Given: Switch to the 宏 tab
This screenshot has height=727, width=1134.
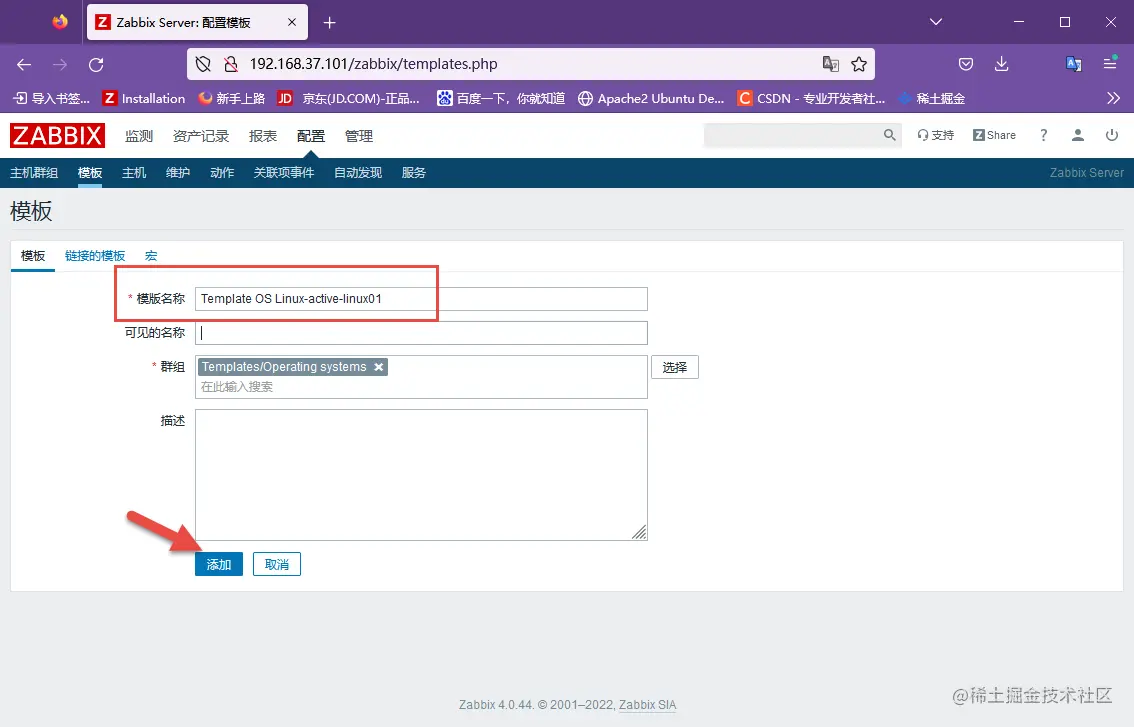Looking at the screenshot, I should coord(150,255).
